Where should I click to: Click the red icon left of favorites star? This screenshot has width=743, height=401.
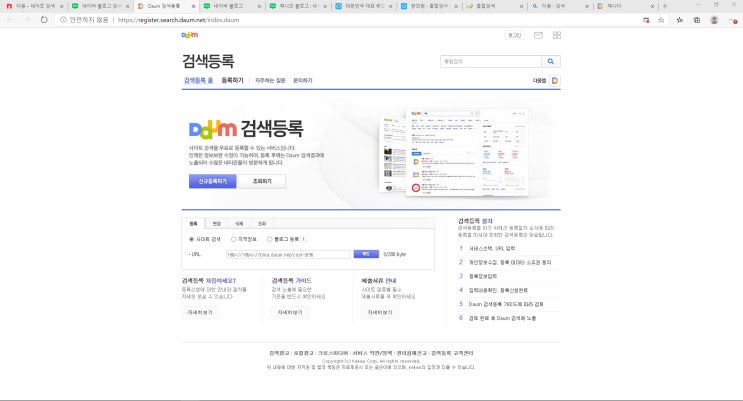click(x=646, y=20)
